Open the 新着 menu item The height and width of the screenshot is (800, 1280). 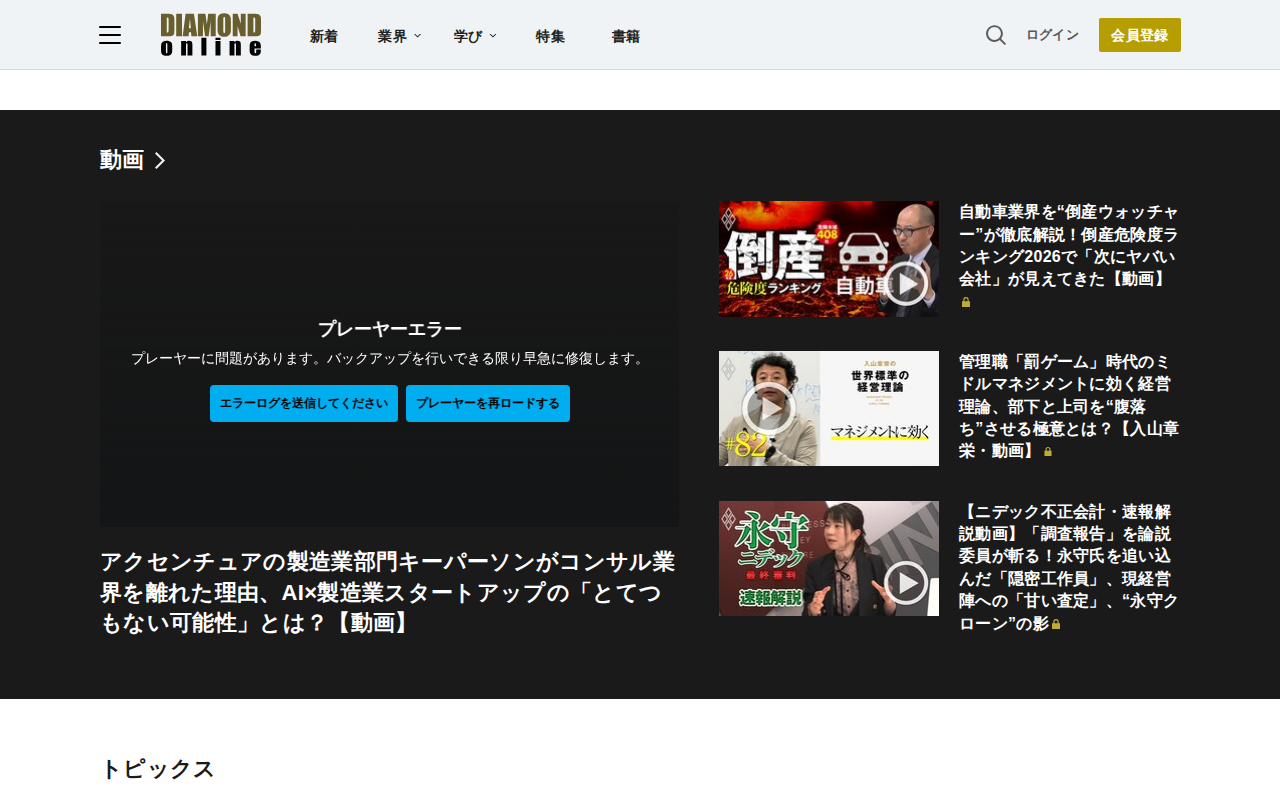point(324,36)
